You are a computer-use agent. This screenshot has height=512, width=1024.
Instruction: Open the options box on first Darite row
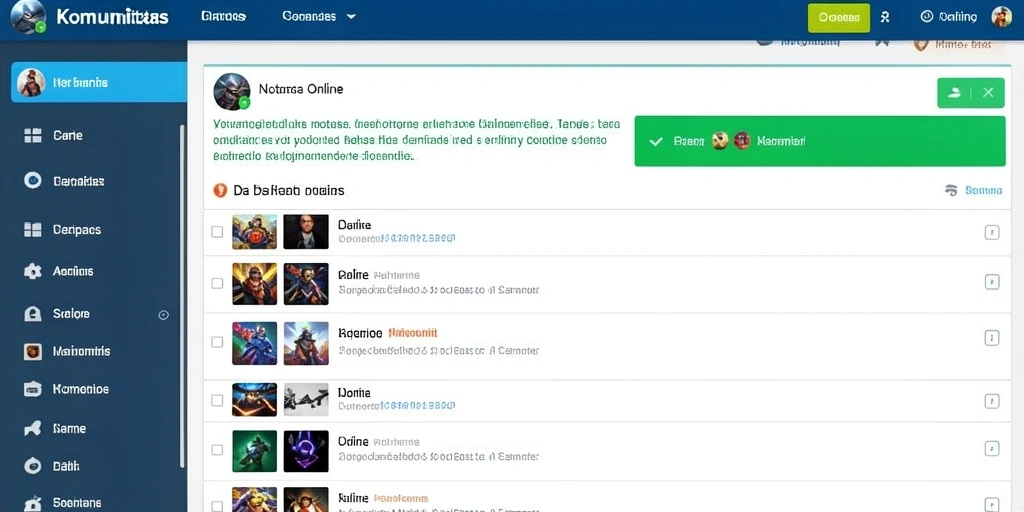point(991,232)
